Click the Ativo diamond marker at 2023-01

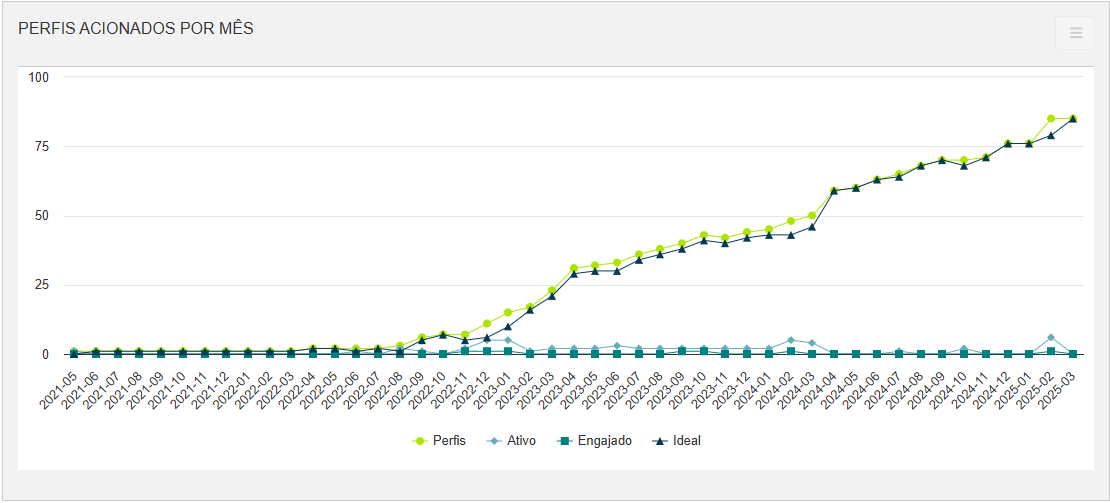point(508,340)
